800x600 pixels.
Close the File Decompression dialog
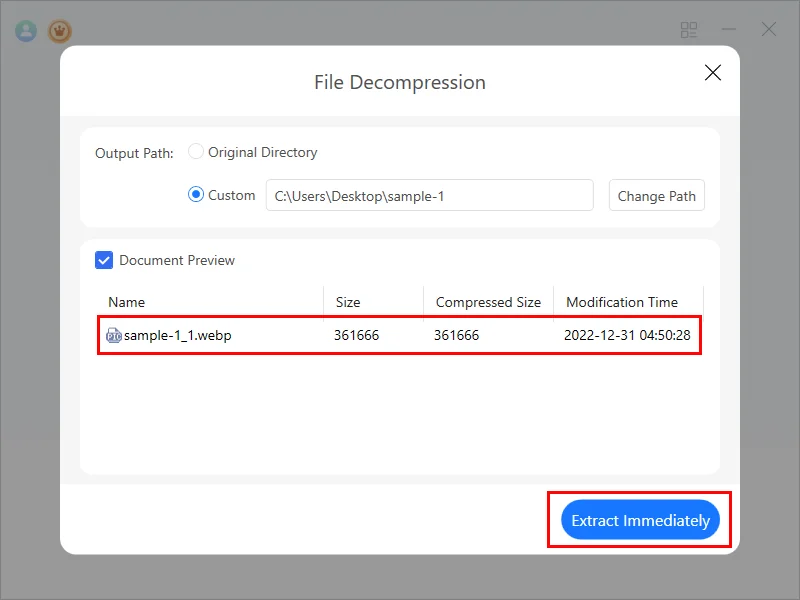[x=713, y=73]
